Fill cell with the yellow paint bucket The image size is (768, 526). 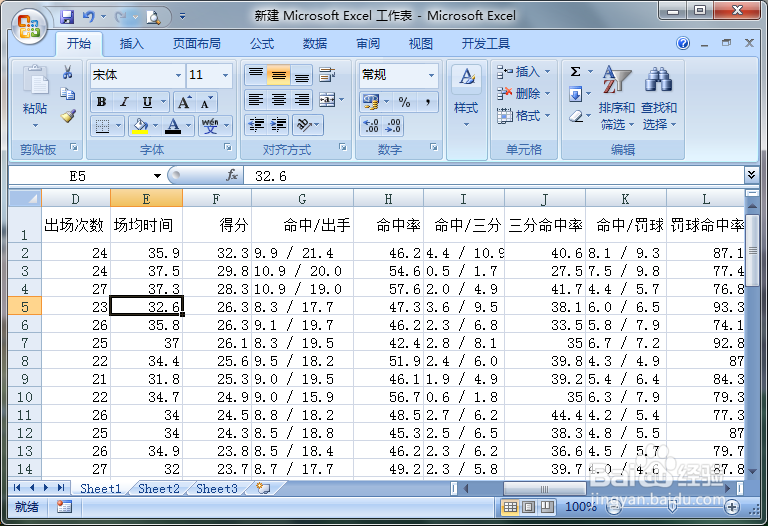click(141, 126)
